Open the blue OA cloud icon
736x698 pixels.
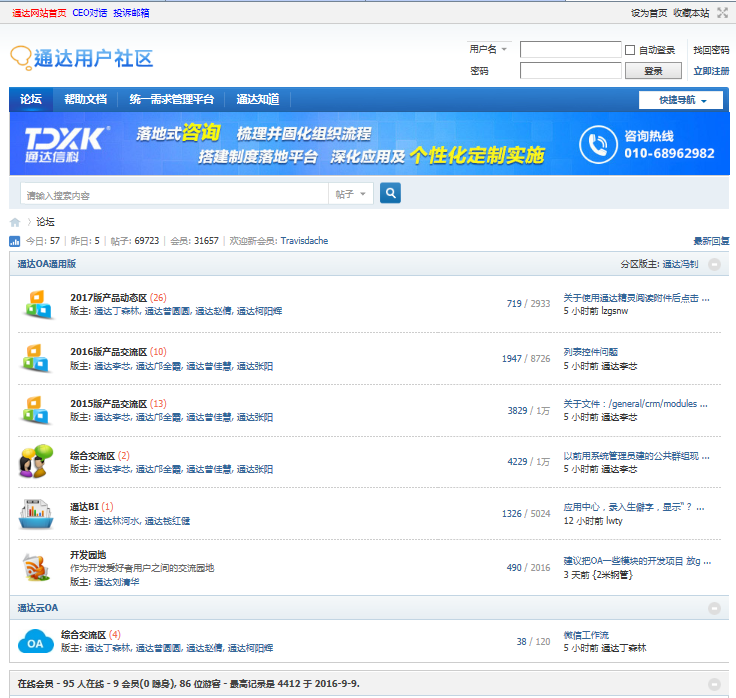(x=35, y=642)
